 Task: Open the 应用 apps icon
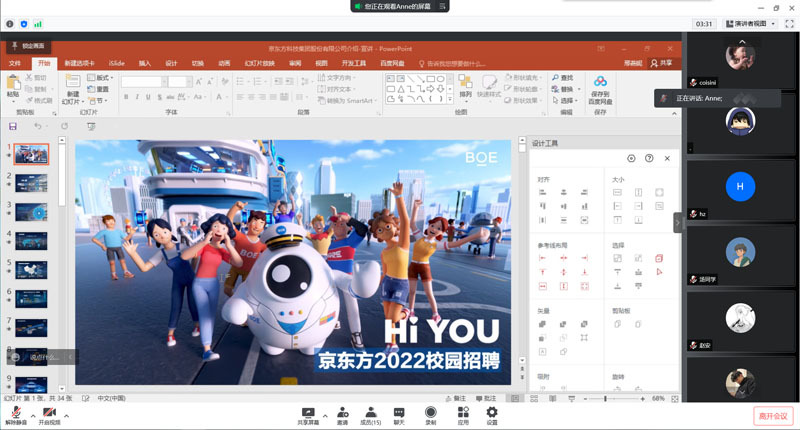(x=463, y=414)
